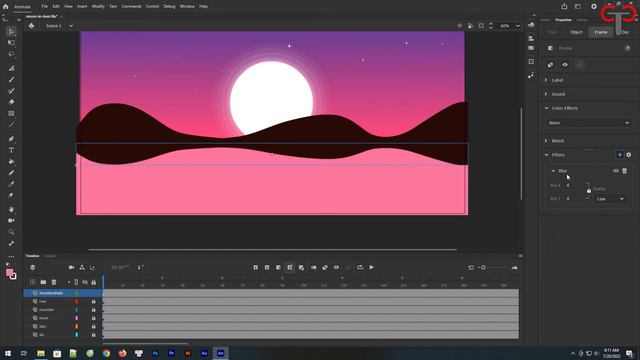Viewport: 640px width, 360px height.
Task: Delete the selected layer with trash button
Action: pos(54,282)
